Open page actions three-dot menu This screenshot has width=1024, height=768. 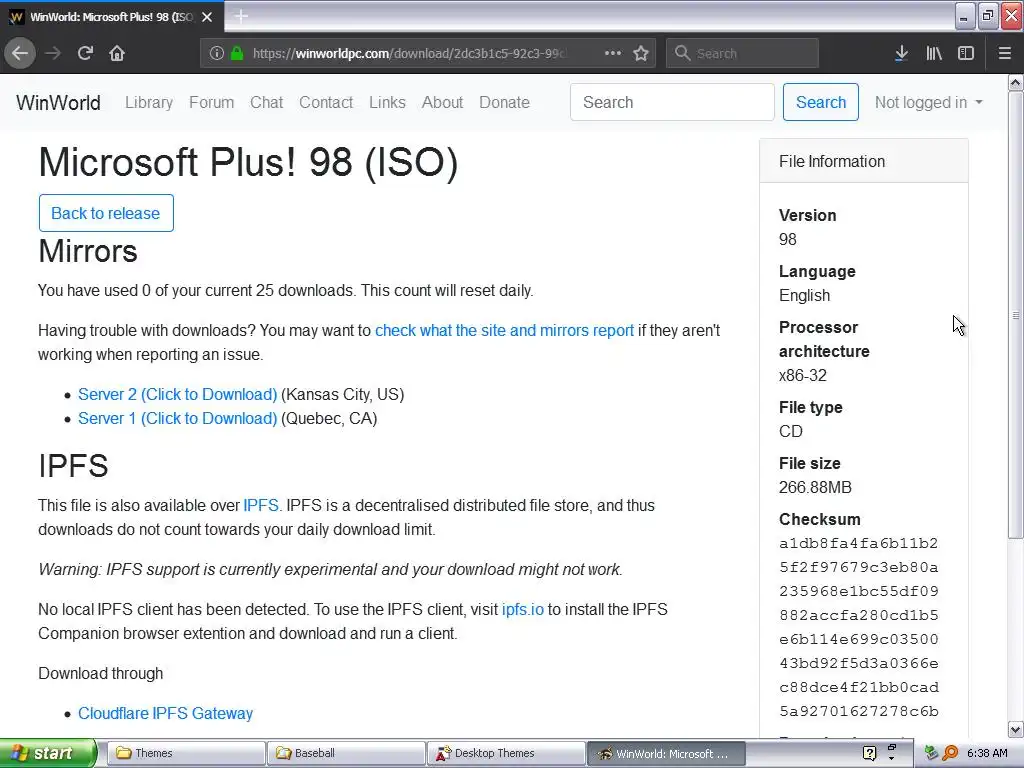tap(613, 53)
